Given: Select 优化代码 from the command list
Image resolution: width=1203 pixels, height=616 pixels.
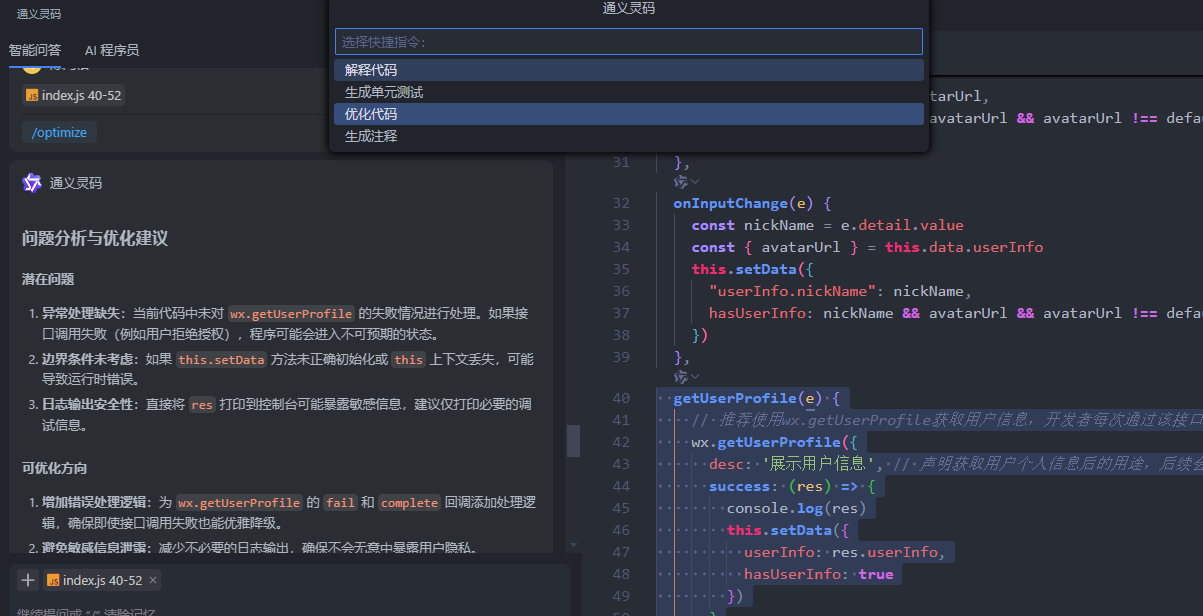Looking at the screenshot, I should tap(628, 114).
